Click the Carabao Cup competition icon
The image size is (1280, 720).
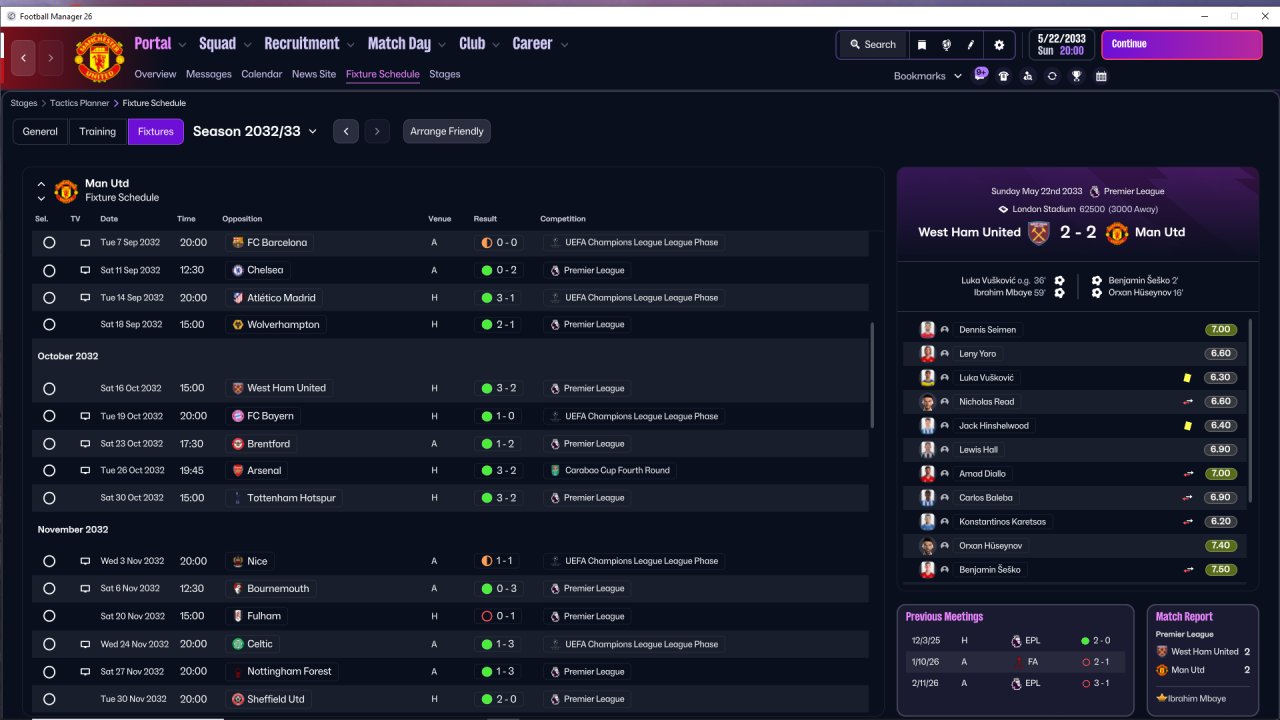[x=555, y=471]
